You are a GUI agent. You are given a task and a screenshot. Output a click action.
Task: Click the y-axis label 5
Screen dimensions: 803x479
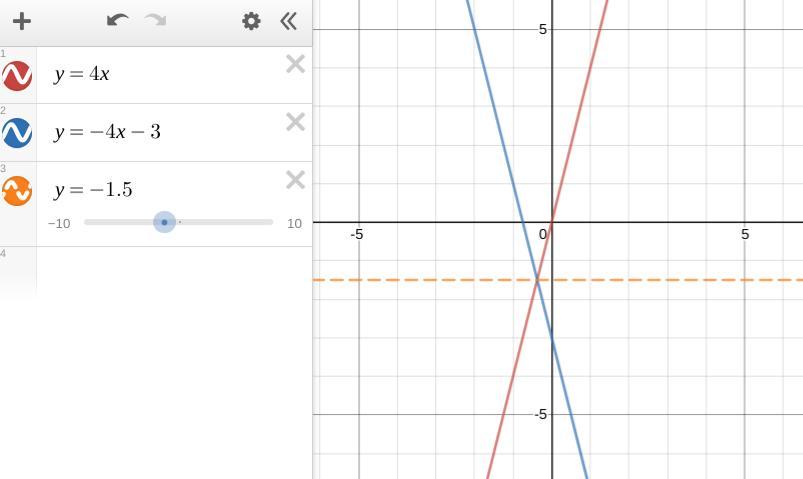point(543,29)
